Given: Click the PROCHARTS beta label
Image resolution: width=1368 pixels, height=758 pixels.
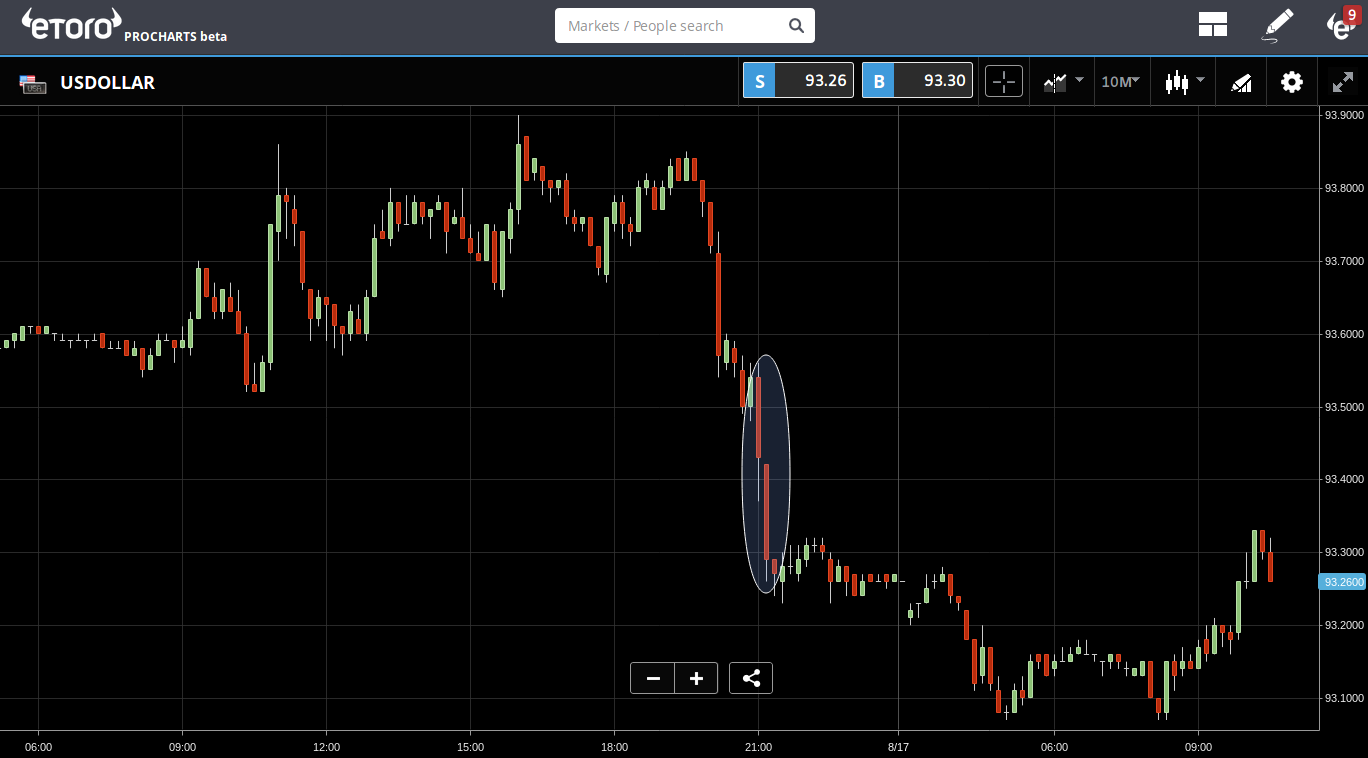Looking at the screenshot, I should click(x=176, y=37).
